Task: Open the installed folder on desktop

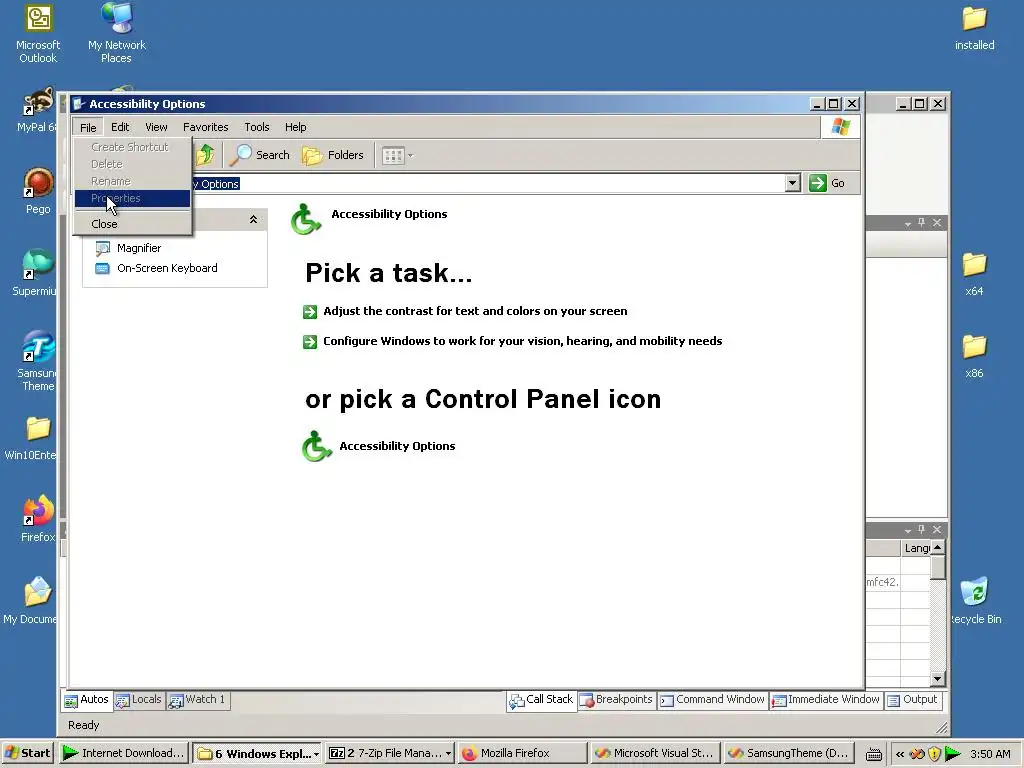Action: [x=974, y=29]
